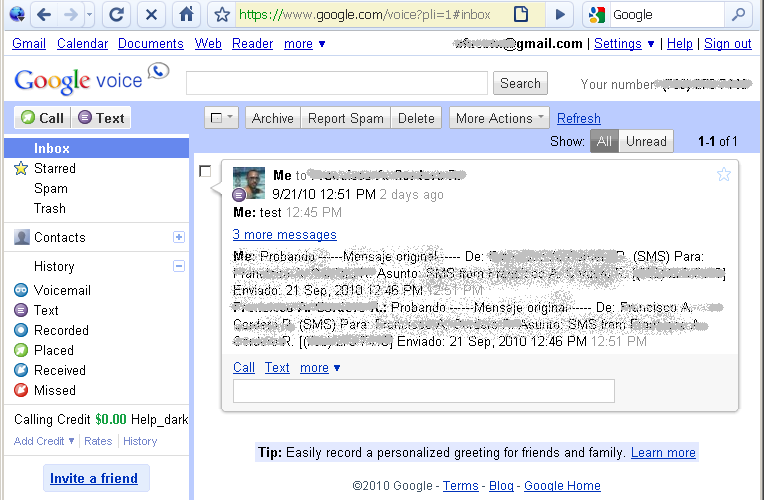Image resolution: width=764 pixels, height=500 pixels.
Task: Click the green Call button
Action: (x=43, y=118)
